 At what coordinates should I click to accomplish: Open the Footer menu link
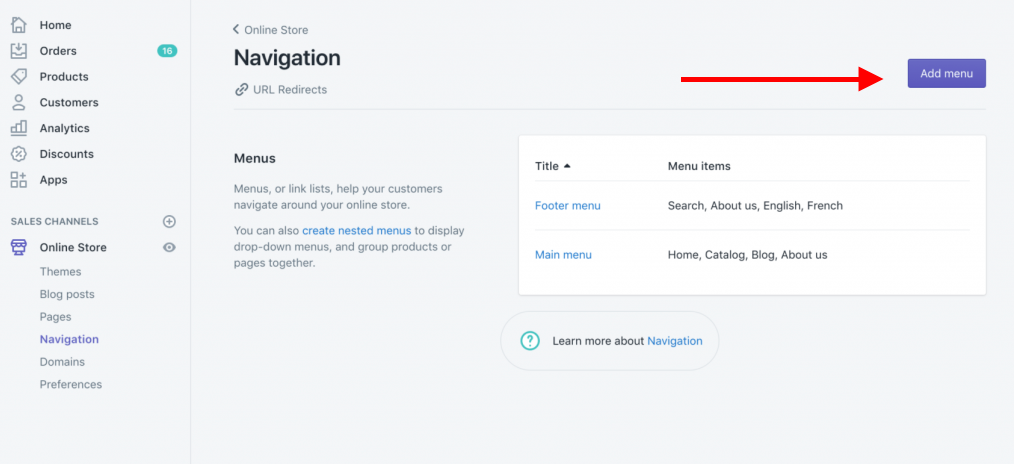[568, 206]
